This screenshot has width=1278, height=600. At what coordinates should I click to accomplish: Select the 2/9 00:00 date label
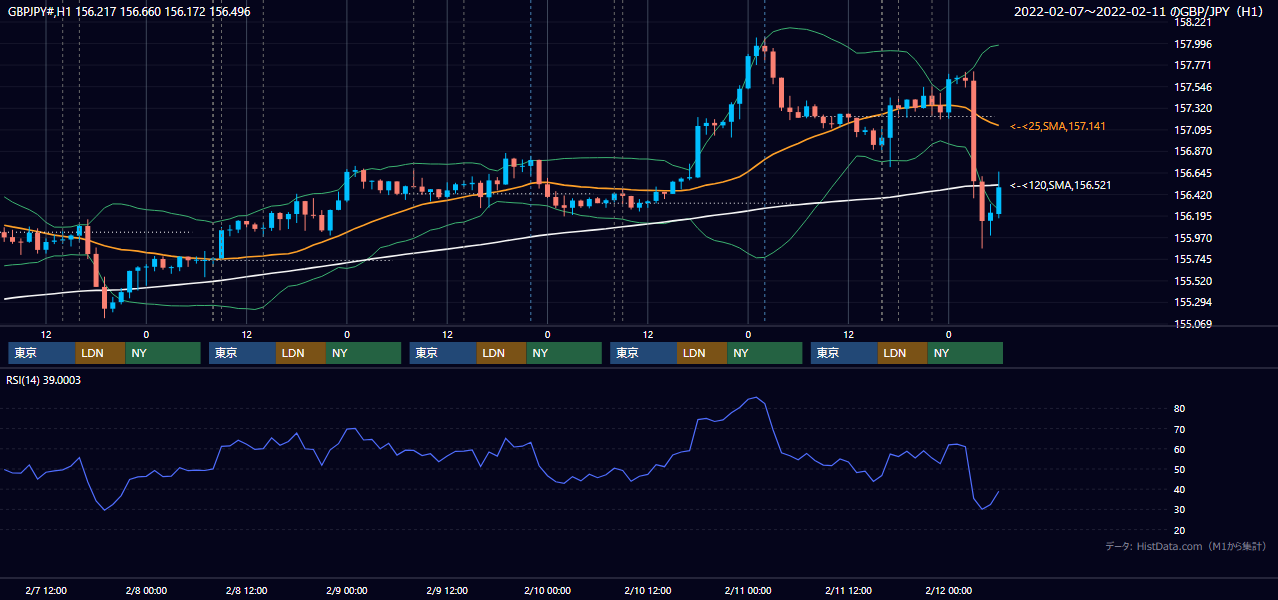pos(347,591)
